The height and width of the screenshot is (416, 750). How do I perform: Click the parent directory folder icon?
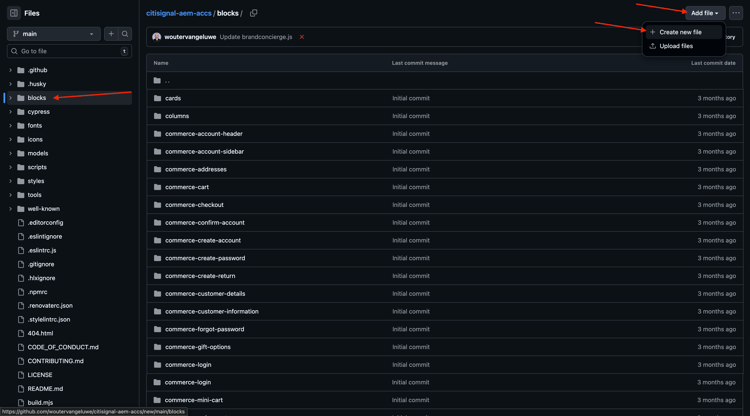coord(157,80)
